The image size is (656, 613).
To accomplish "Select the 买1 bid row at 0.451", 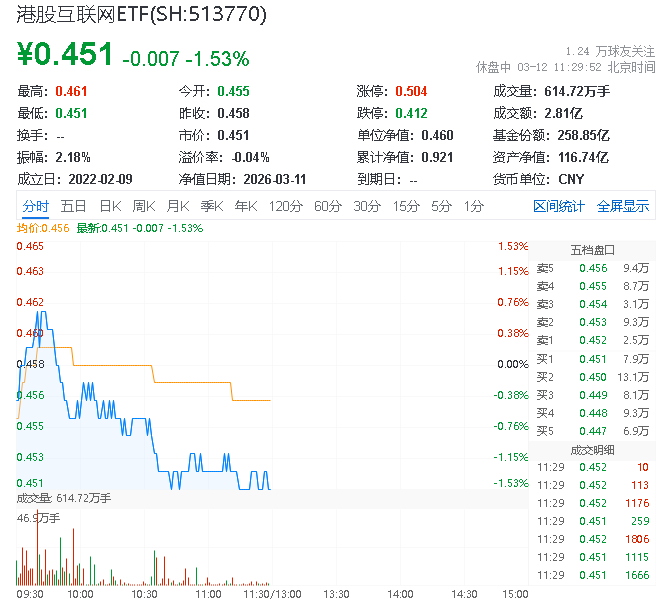I will (x=591, y=359).
